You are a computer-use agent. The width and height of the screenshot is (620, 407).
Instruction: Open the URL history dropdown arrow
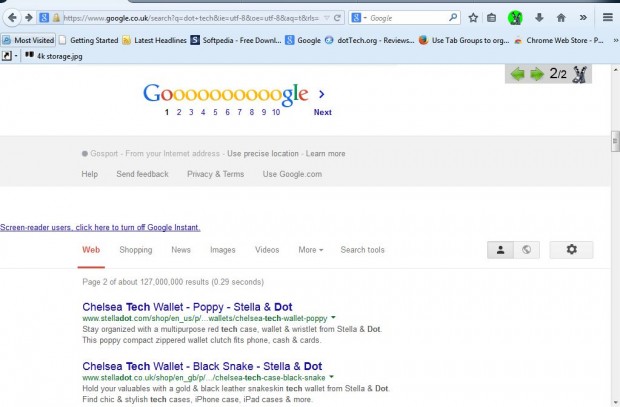click(327, 18)
